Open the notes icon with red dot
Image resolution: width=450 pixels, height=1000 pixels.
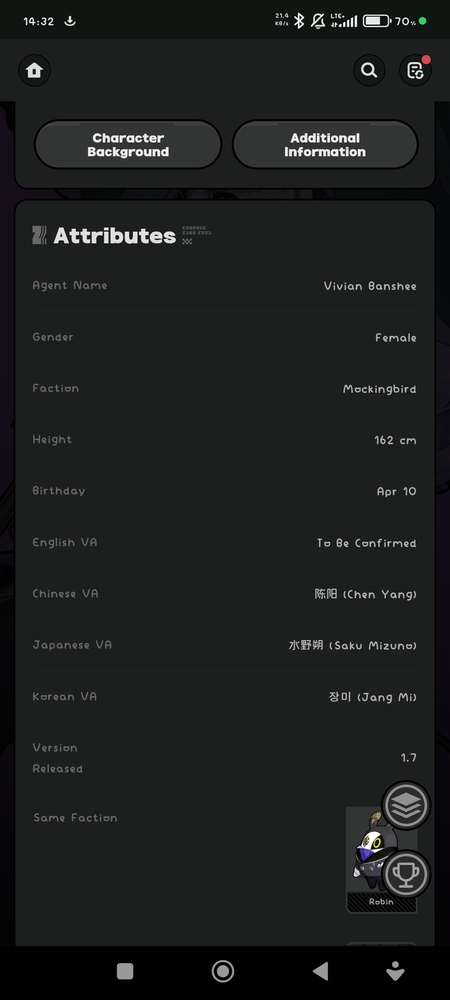pos(415,70)
